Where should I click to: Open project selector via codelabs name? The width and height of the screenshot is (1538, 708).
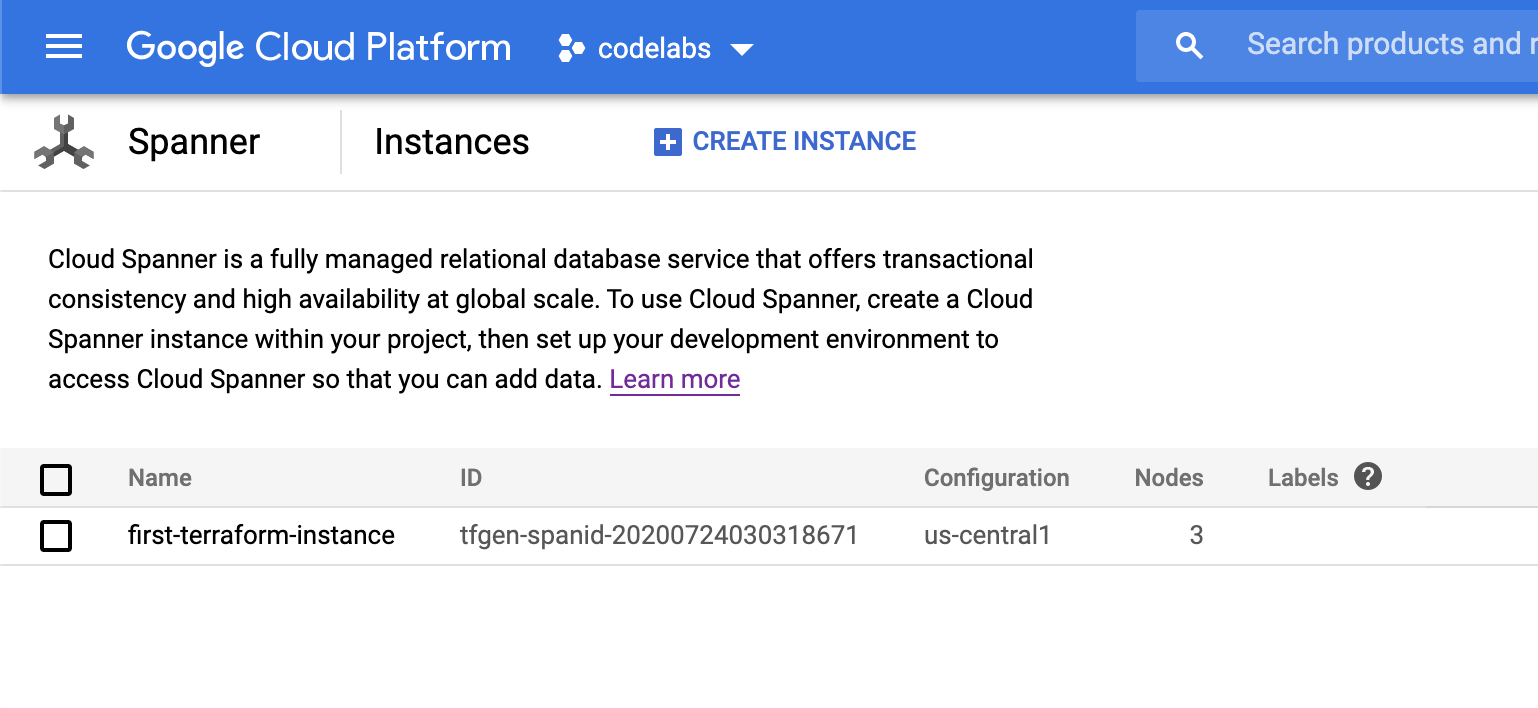tap(654, 48)
